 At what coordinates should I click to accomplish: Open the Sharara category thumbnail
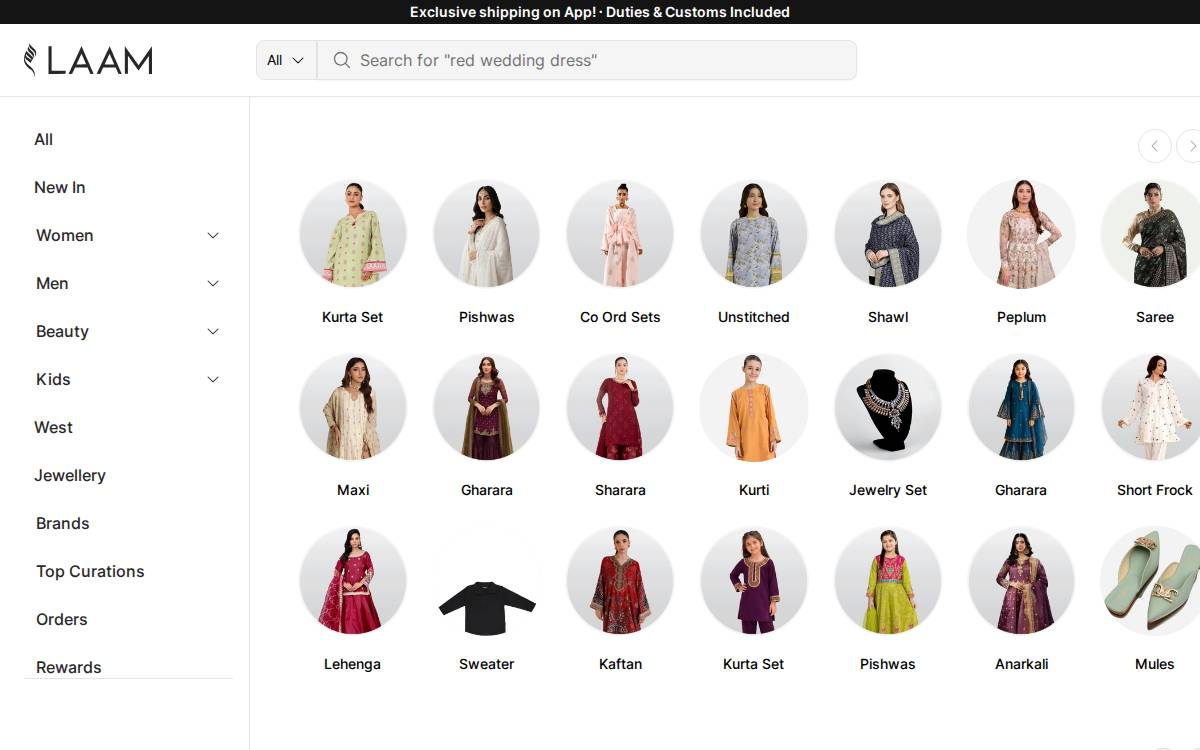(x=620, y=407)
